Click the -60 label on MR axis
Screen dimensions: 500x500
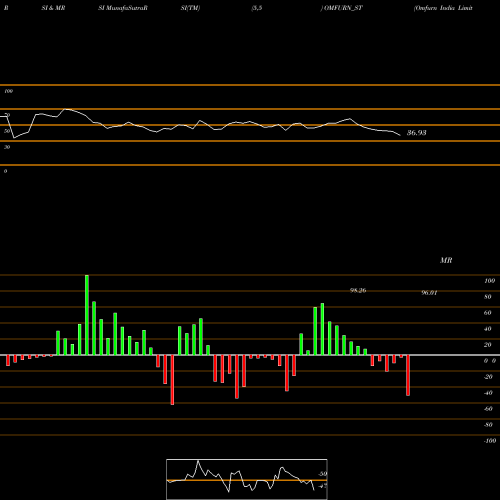point(488,409)
